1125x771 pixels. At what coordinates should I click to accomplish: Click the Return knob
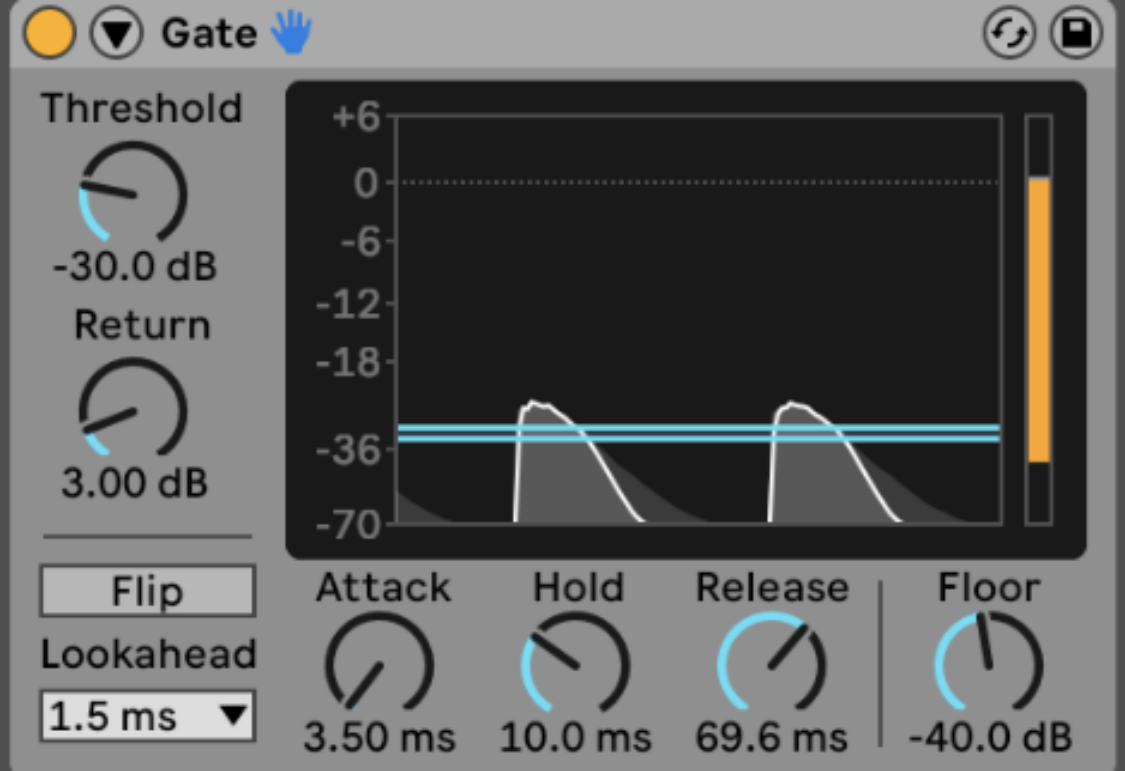133,412
